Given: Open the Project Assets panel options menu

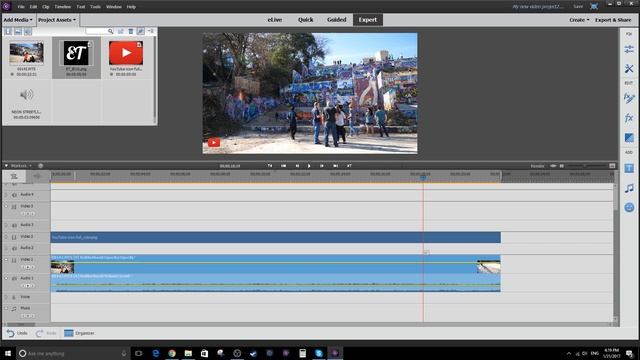Looking at the screenshot, I should 151,31.
